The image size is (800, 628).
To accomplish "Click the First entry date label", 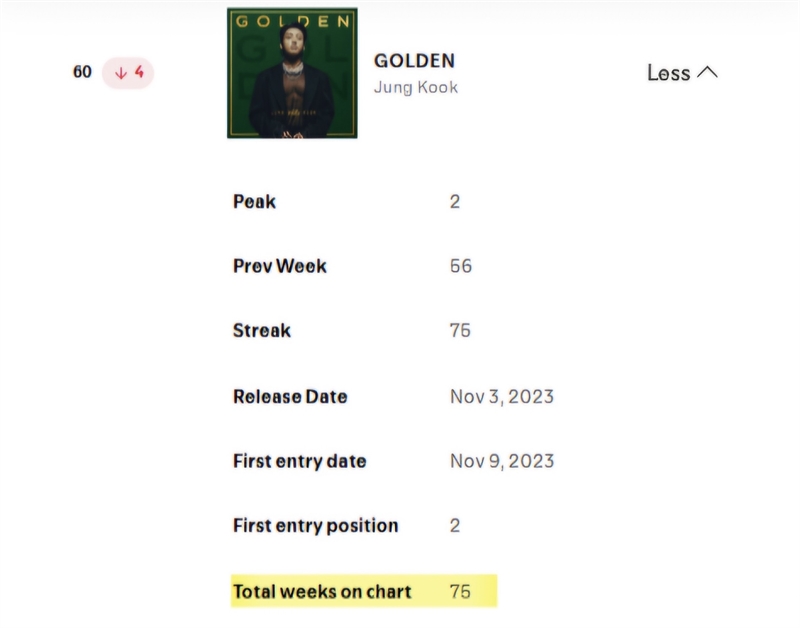I will point(300,461).
